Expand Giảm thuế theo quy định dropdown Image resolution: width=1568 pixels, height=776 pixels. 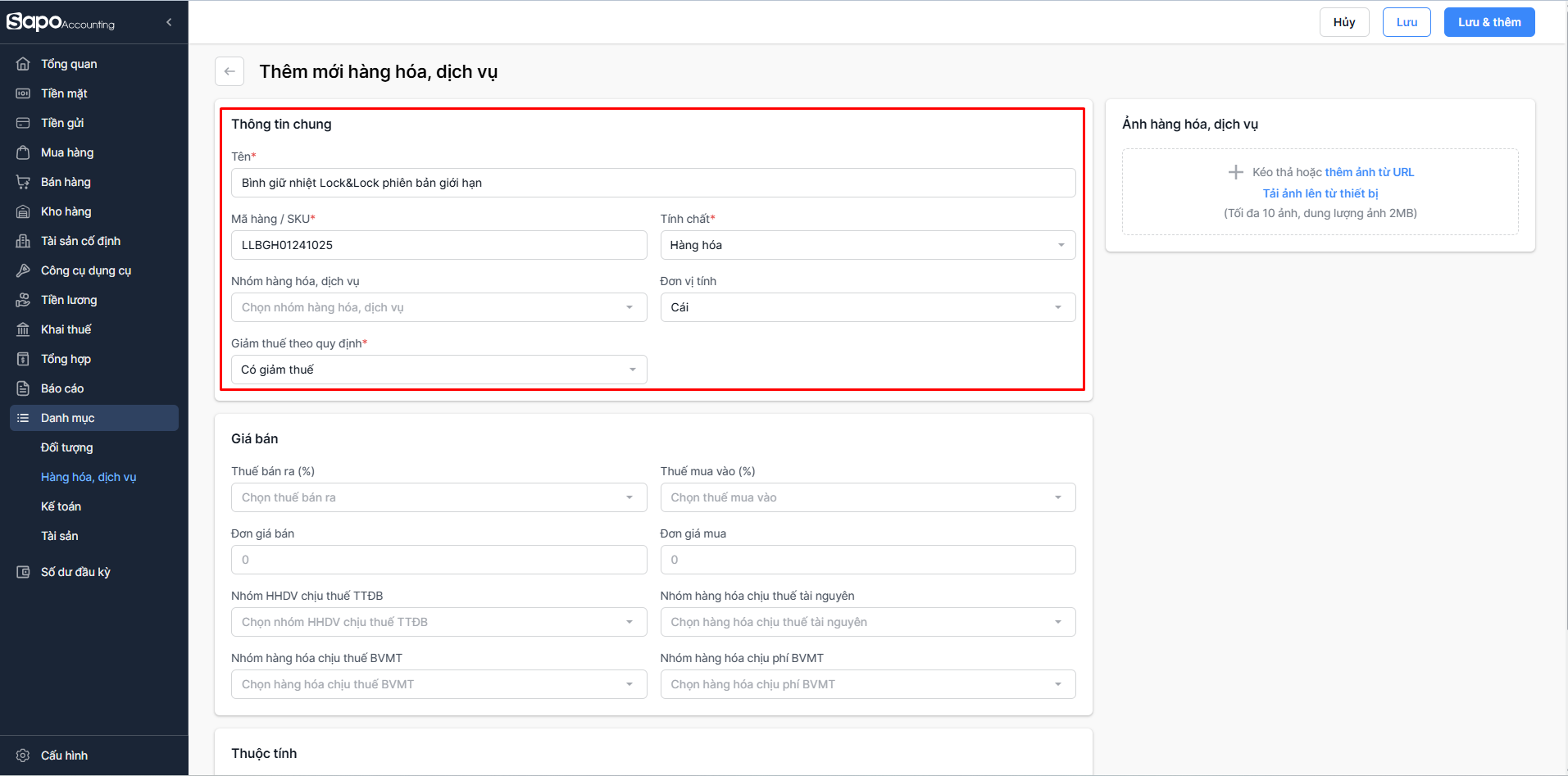(x=439, y=370)
